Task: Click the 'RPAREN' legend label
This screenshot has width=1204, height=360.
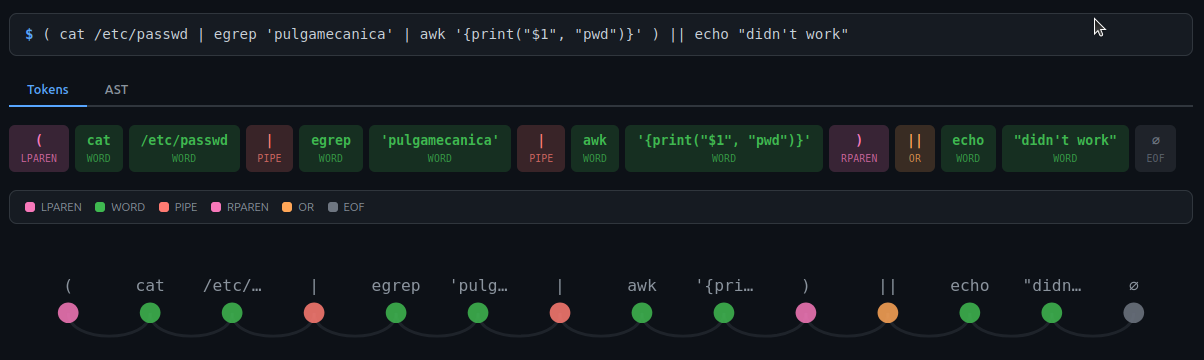Action: click(x=248, y=207)
